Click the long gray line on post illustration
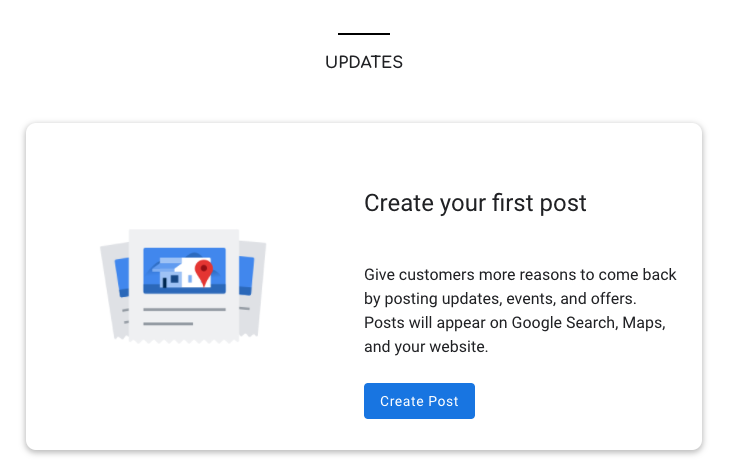 click(x=184, y=309)
